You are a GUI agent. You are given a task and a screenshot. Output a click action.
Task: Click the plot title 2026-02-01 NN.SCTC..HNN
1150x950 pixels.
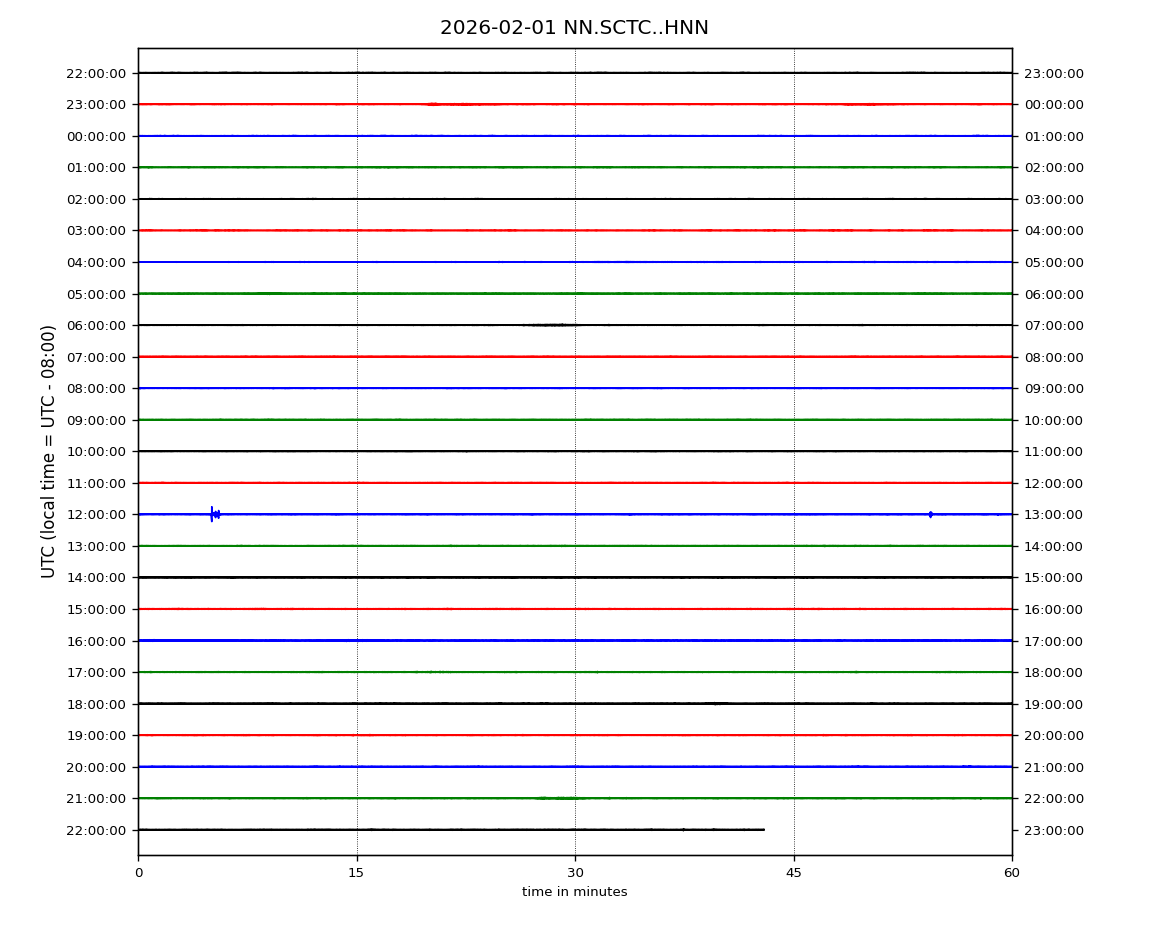(574, 28)
